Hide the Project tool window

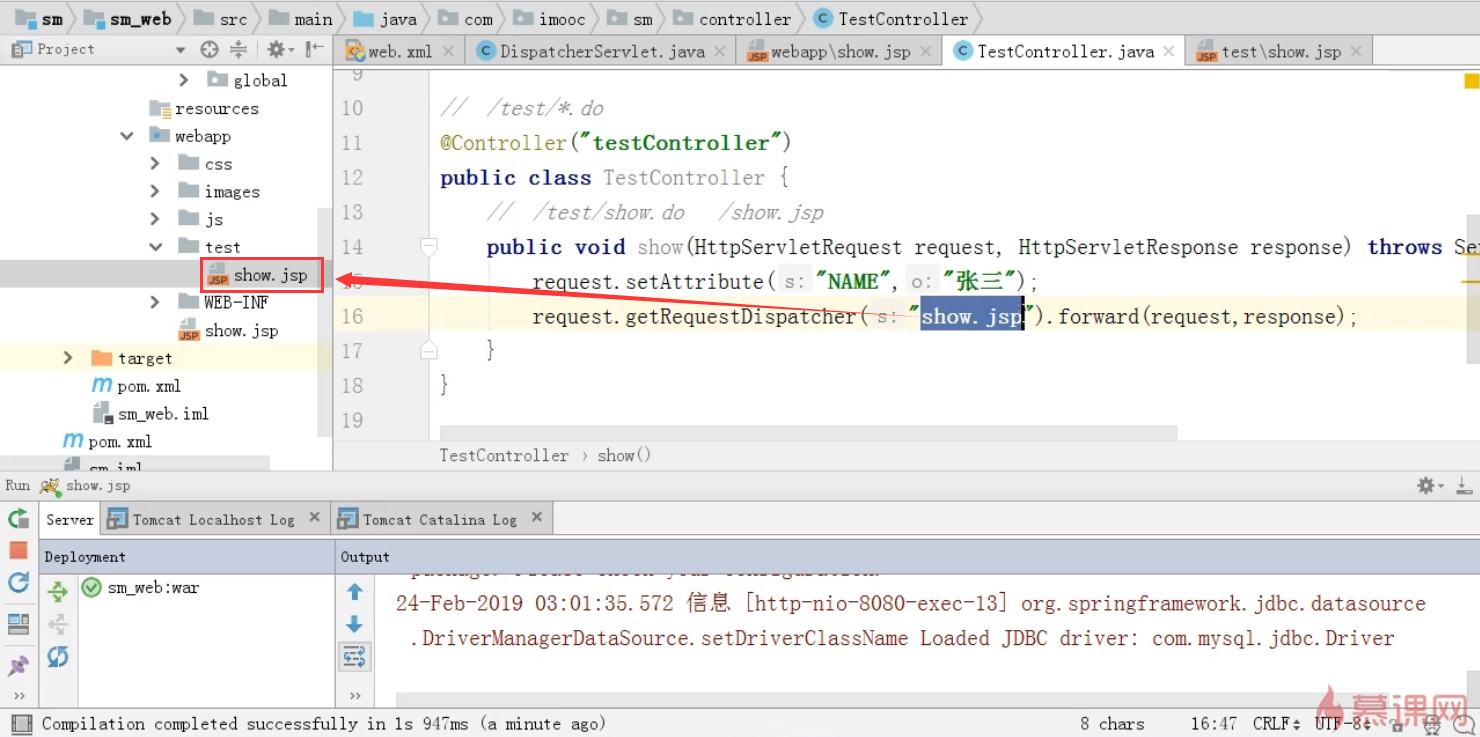coord(314,49)
